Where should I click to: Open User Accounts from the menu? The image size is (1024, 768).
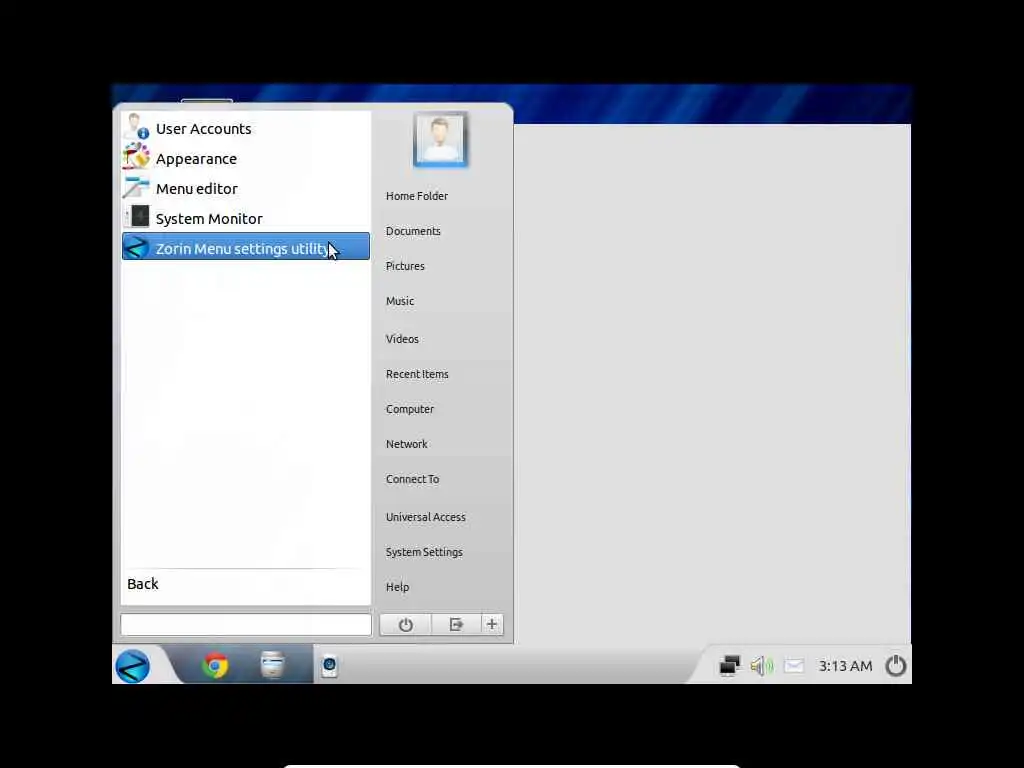246,129
